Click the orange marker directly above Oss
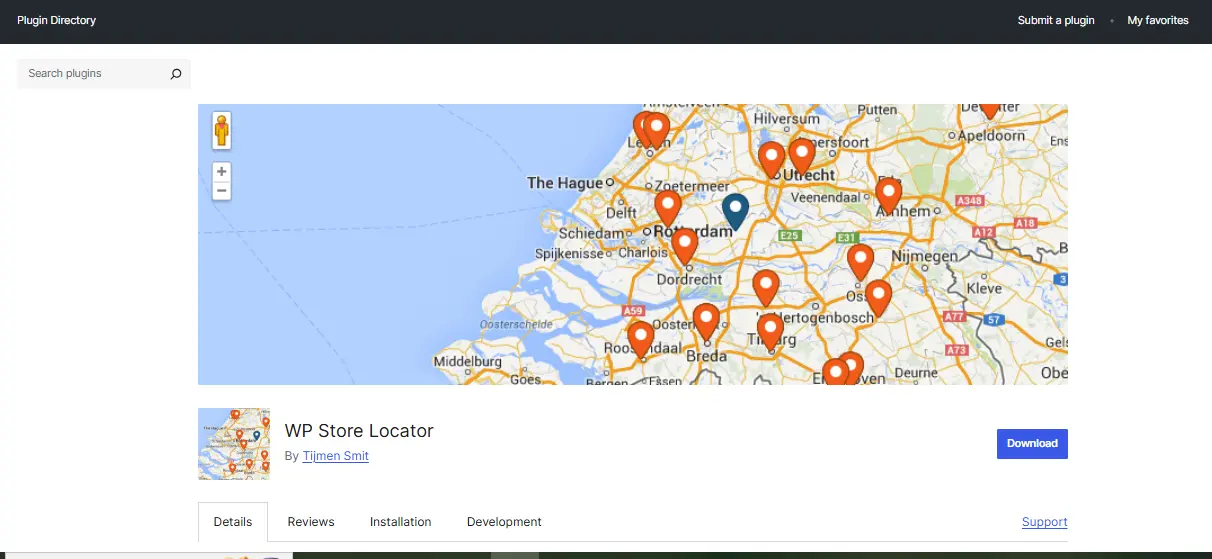1212x559 pixels. pyautogui.click(x=860, y=261)
